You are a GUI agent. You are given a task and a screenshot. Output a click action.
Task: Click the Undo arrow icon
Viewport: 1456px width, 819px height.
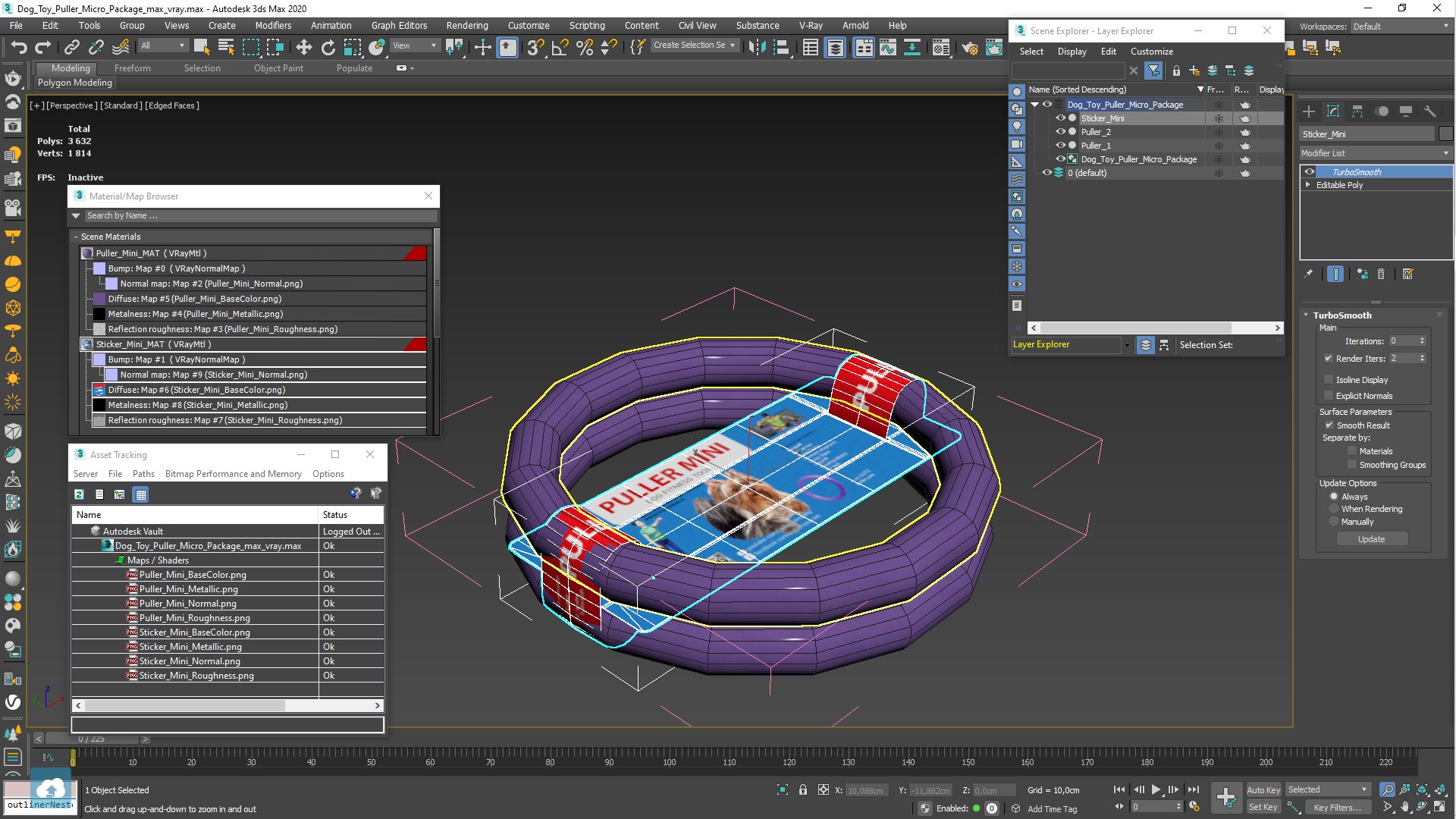pos(19,47)
